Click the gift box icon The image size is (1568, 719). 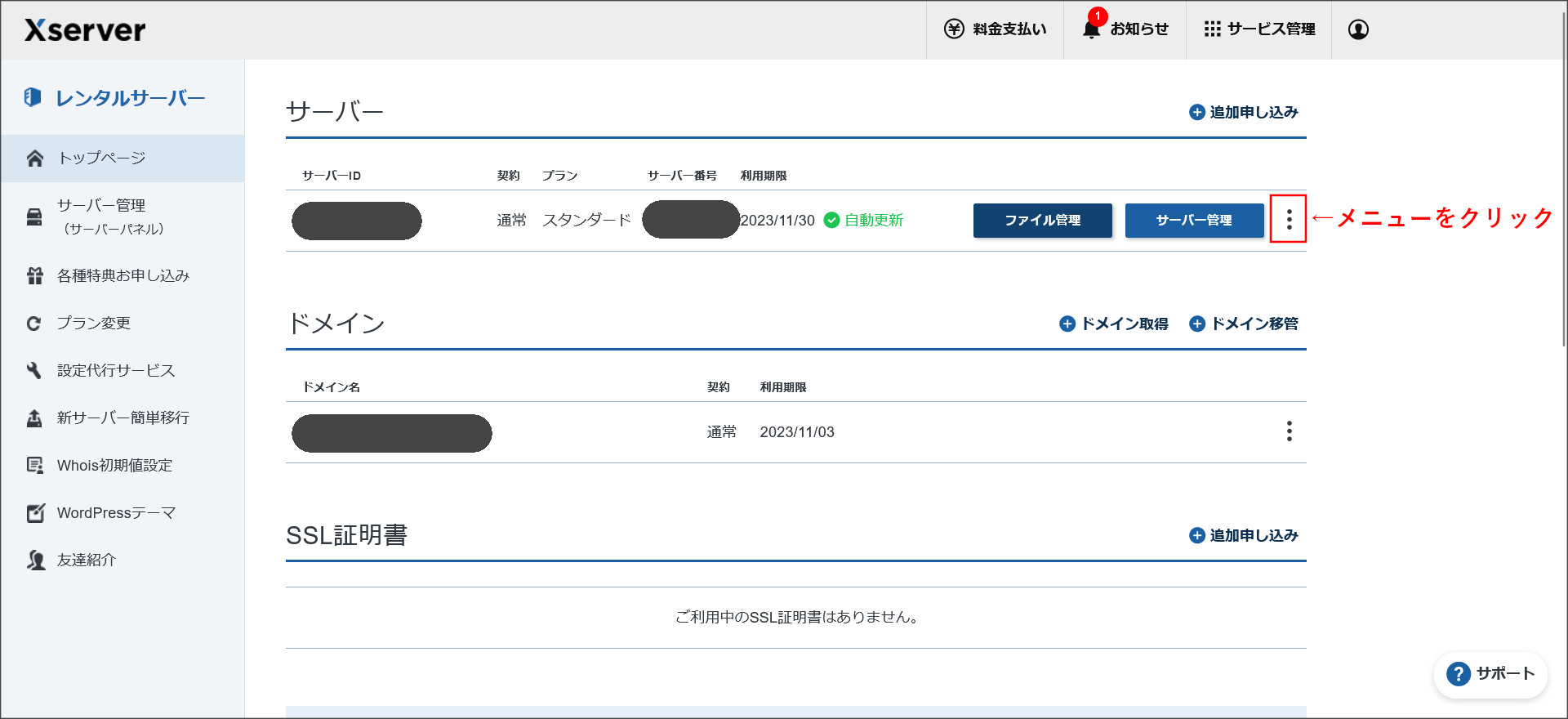click(34, 276)
